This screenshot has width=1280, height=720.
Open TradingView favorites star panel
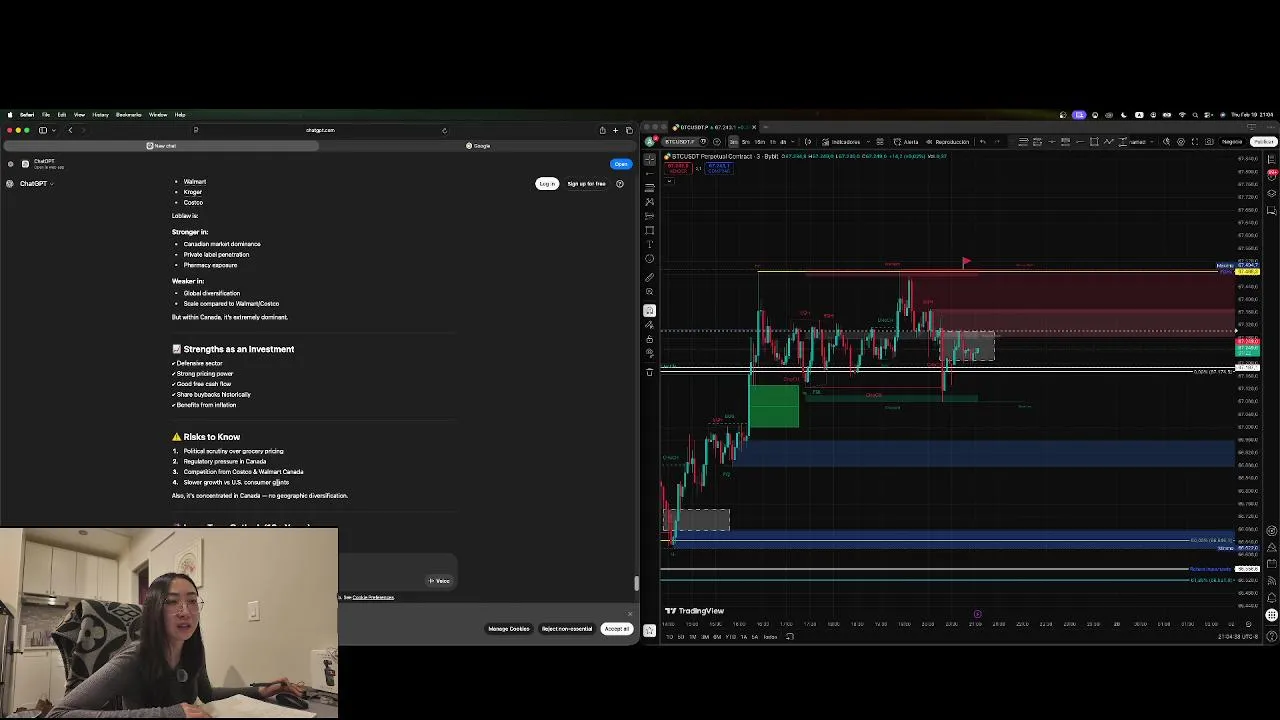(649, 630)
